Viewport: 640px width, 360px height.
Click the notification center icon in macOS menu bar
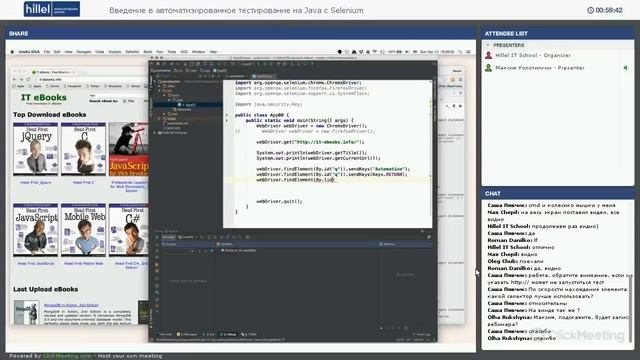pos(469,52)
